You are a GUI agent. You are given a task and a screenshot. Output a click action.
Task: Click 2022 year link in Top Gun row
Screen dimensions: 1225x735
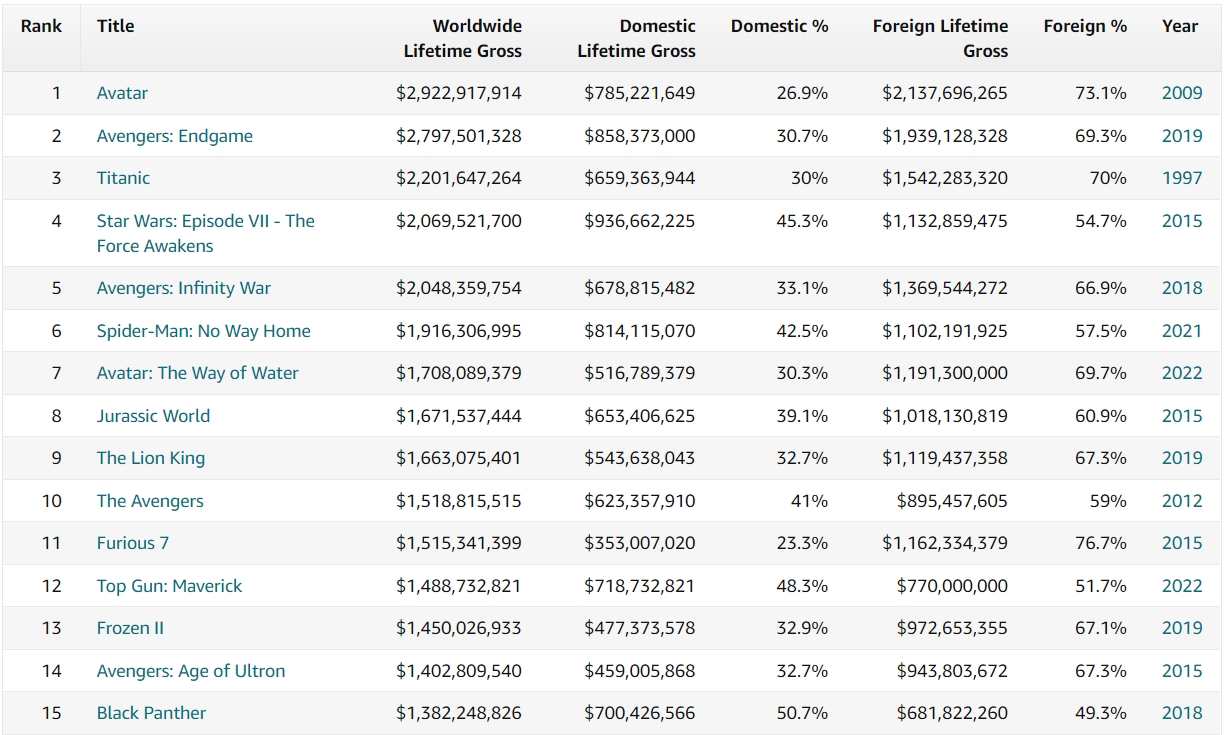[x=1182, y=586]
